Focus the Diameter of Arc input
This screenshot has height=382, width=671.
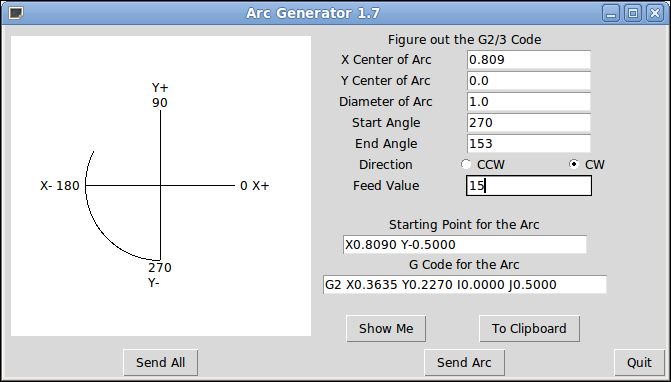[x=529, y=102]
